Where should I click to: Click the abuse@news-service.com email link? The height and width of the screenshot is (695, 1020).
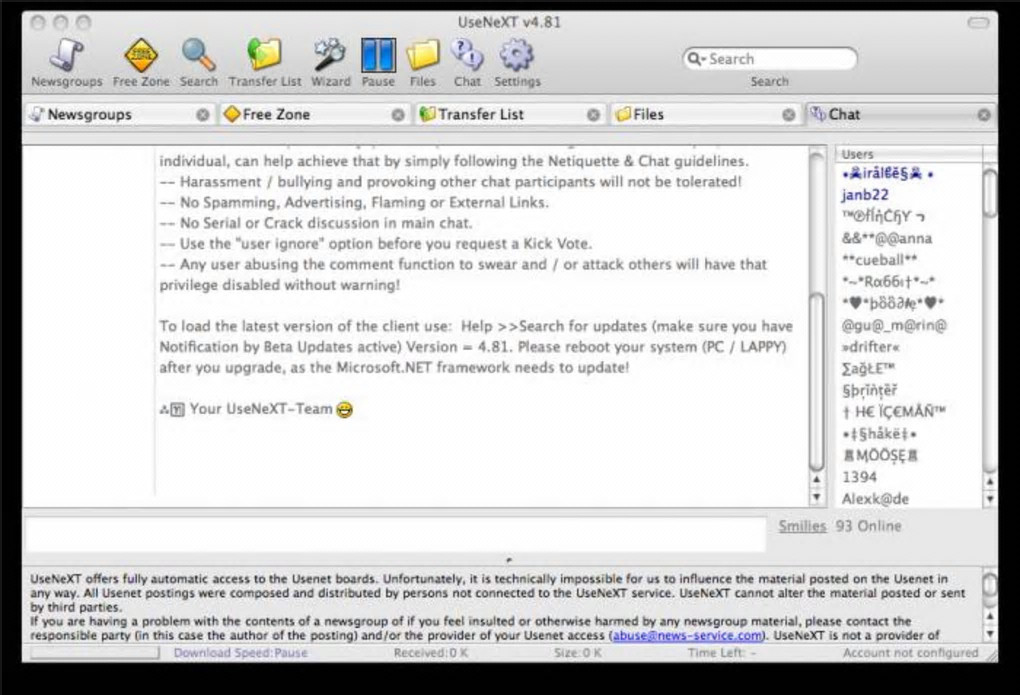pos(687,635)
